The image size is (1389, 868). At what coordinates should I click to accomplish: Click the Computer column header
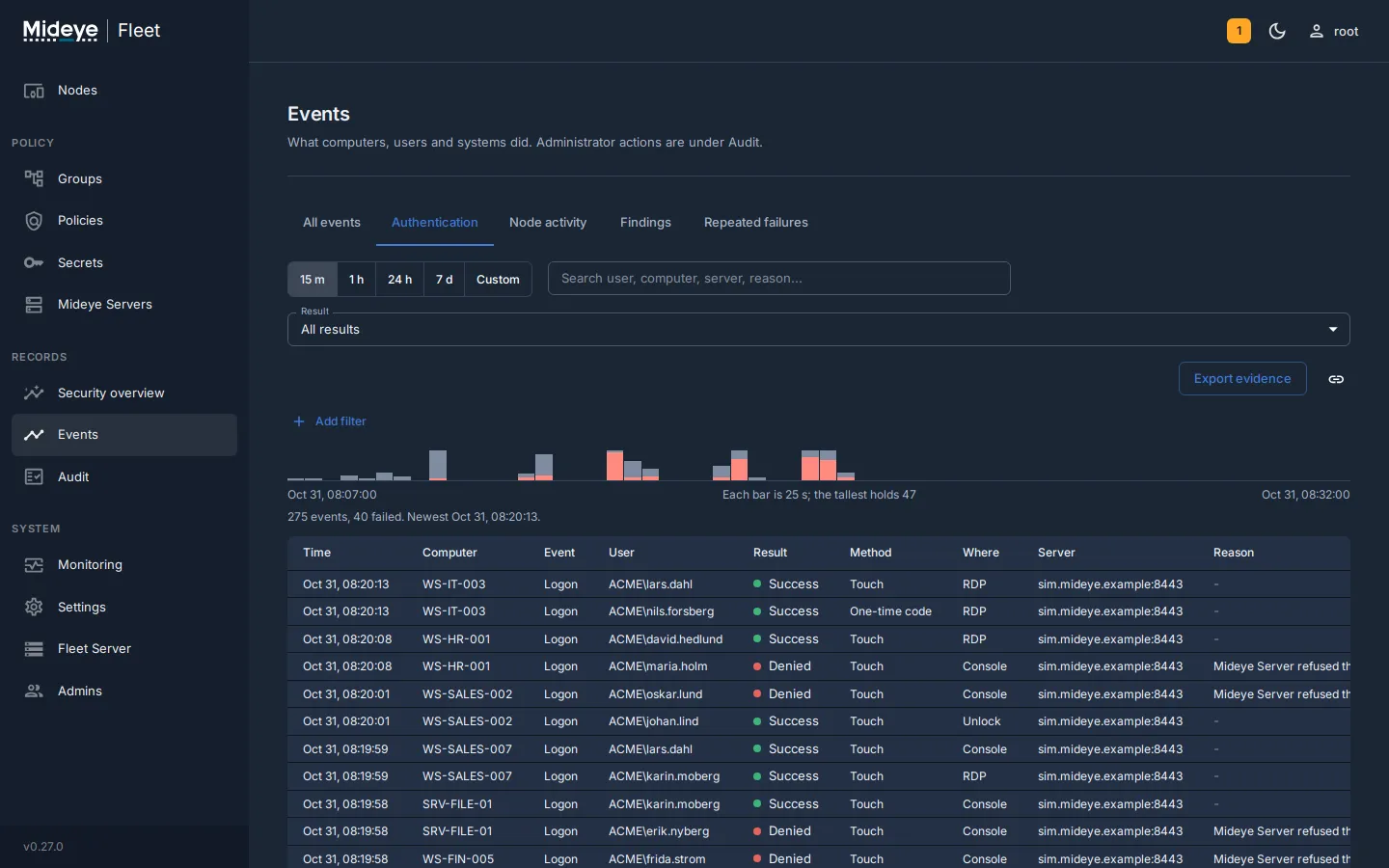pyautogui.click(x=449, y=554)
